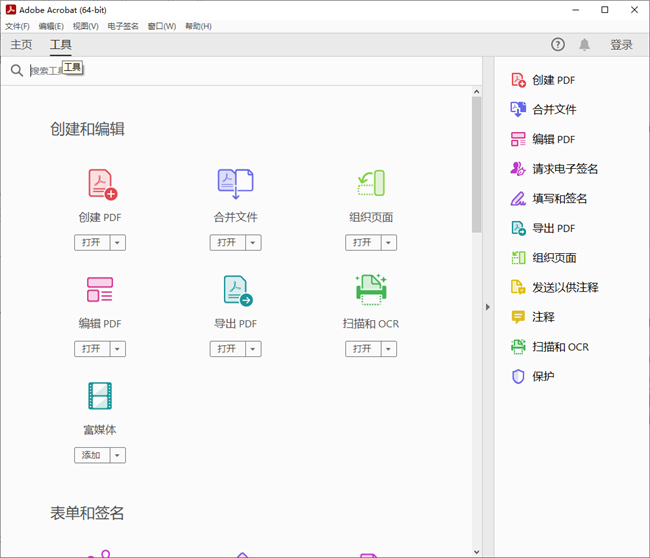Click 打开 button under 扫描和 OCR

click(x=363, y=349)
